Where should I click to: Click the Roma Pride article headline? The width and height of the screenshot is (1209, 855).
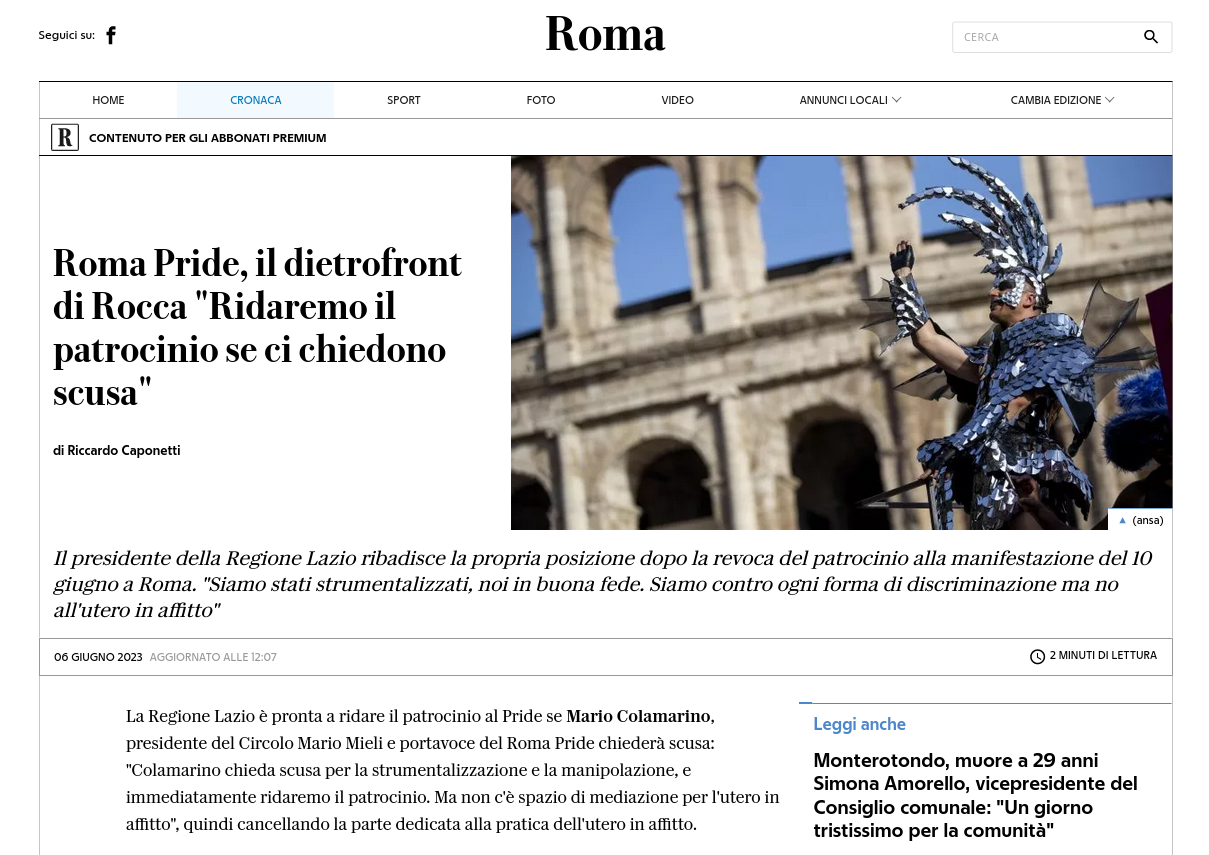pos(257,328)
